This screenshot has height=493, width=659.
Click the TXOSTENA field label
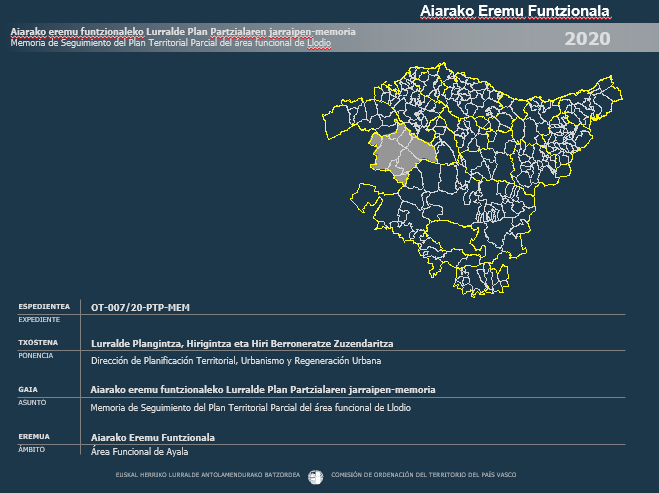pos(40,342)
